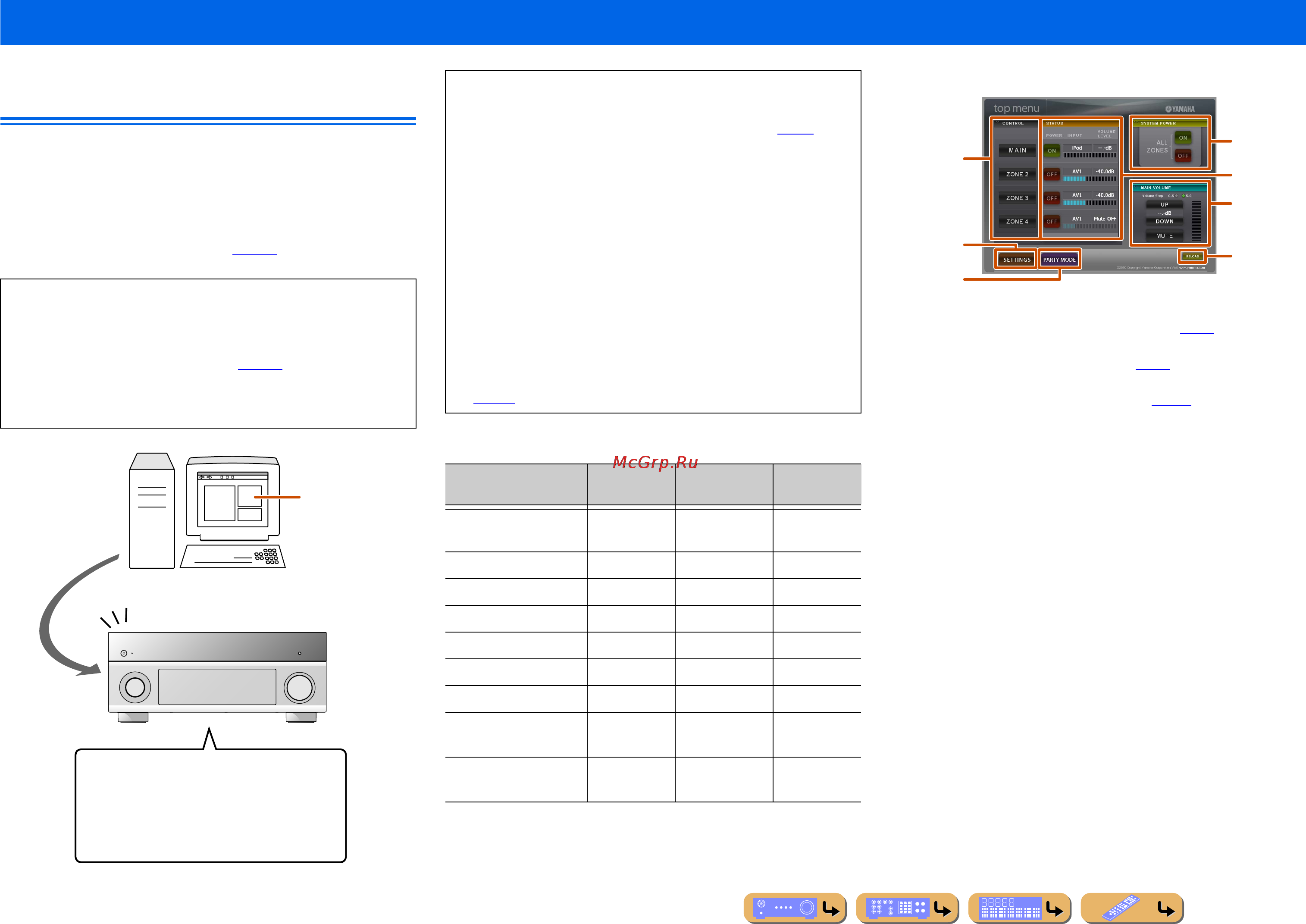Click the Main zone volume level bar
Image resolution: width=1306 pixels, height=924 pixels.
[x=1090, y=155]
